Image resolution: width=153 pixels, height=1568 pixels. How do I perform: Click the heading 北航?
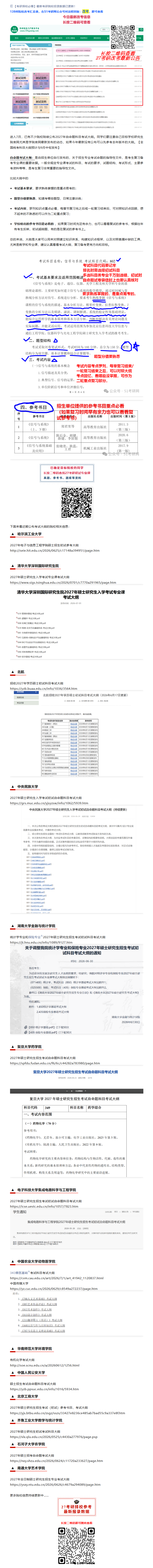pos(21,672)
